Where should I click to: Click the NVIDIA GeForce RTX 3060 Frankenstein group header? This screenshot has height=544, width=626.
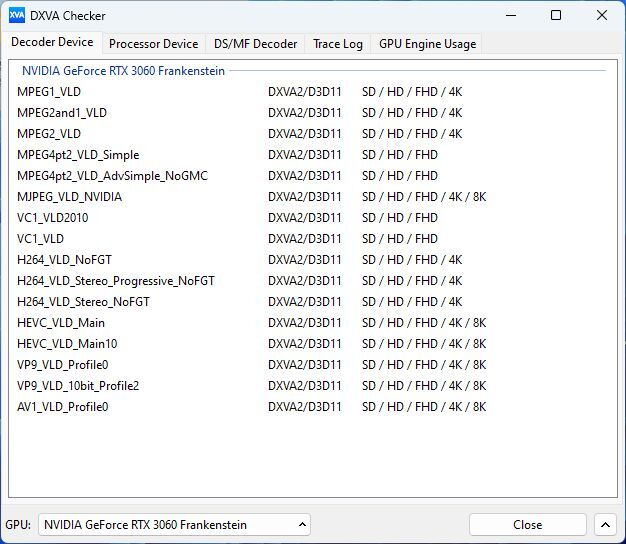coord(123,71)
